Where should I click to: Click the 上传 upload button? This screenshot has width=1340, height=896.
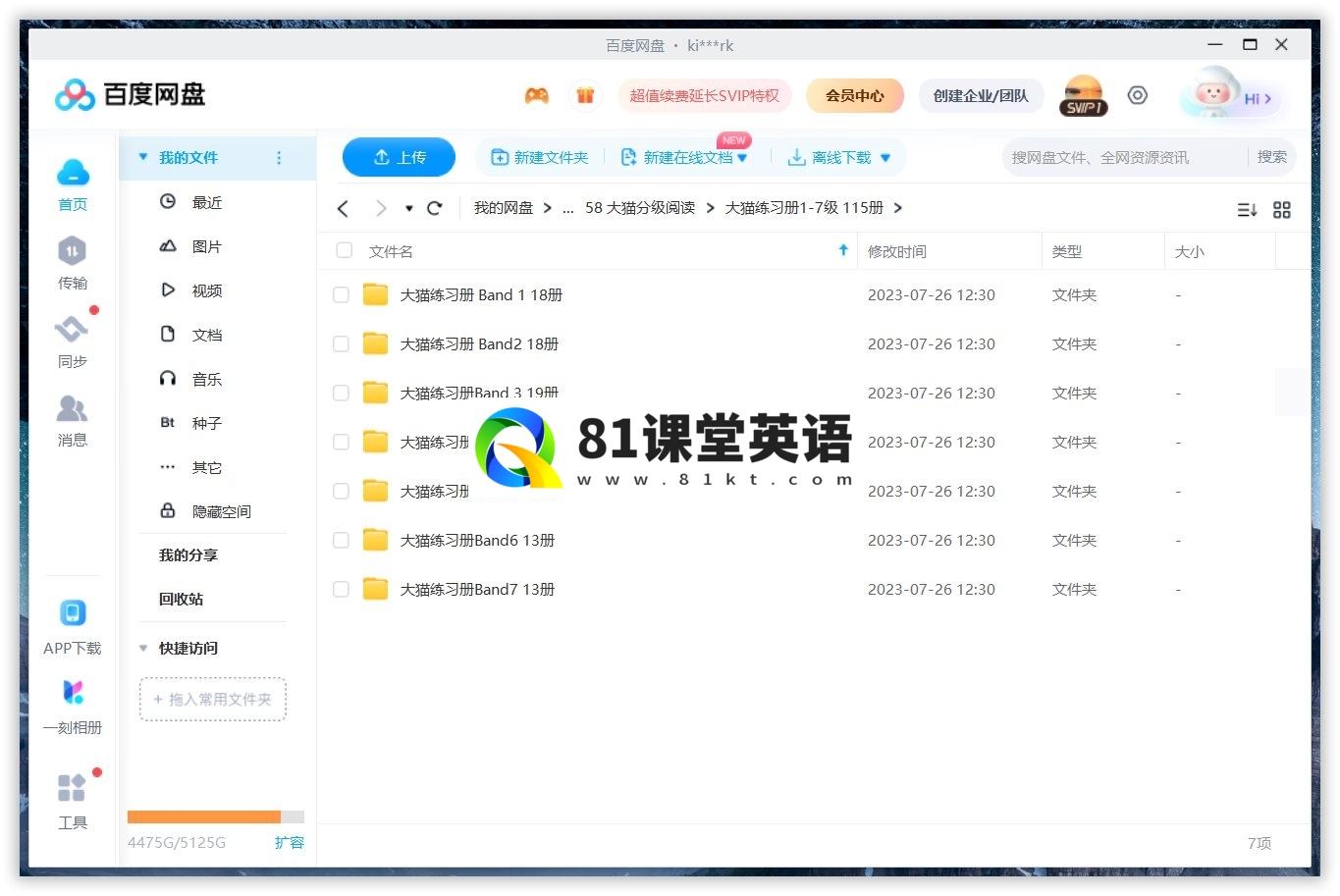pyautogui.click(x=399, y=157)
